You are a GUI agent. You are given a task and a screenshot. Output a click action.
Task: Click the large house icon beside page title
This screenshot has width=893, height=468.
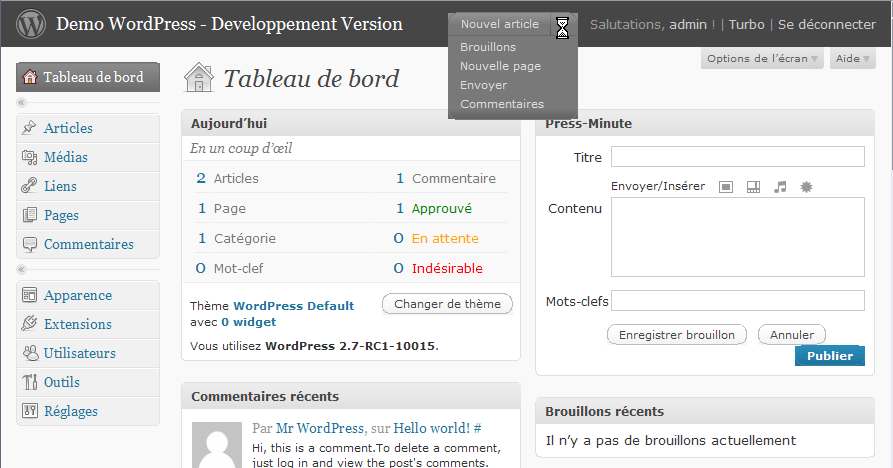pyautogui.click(x=199, y=77)
